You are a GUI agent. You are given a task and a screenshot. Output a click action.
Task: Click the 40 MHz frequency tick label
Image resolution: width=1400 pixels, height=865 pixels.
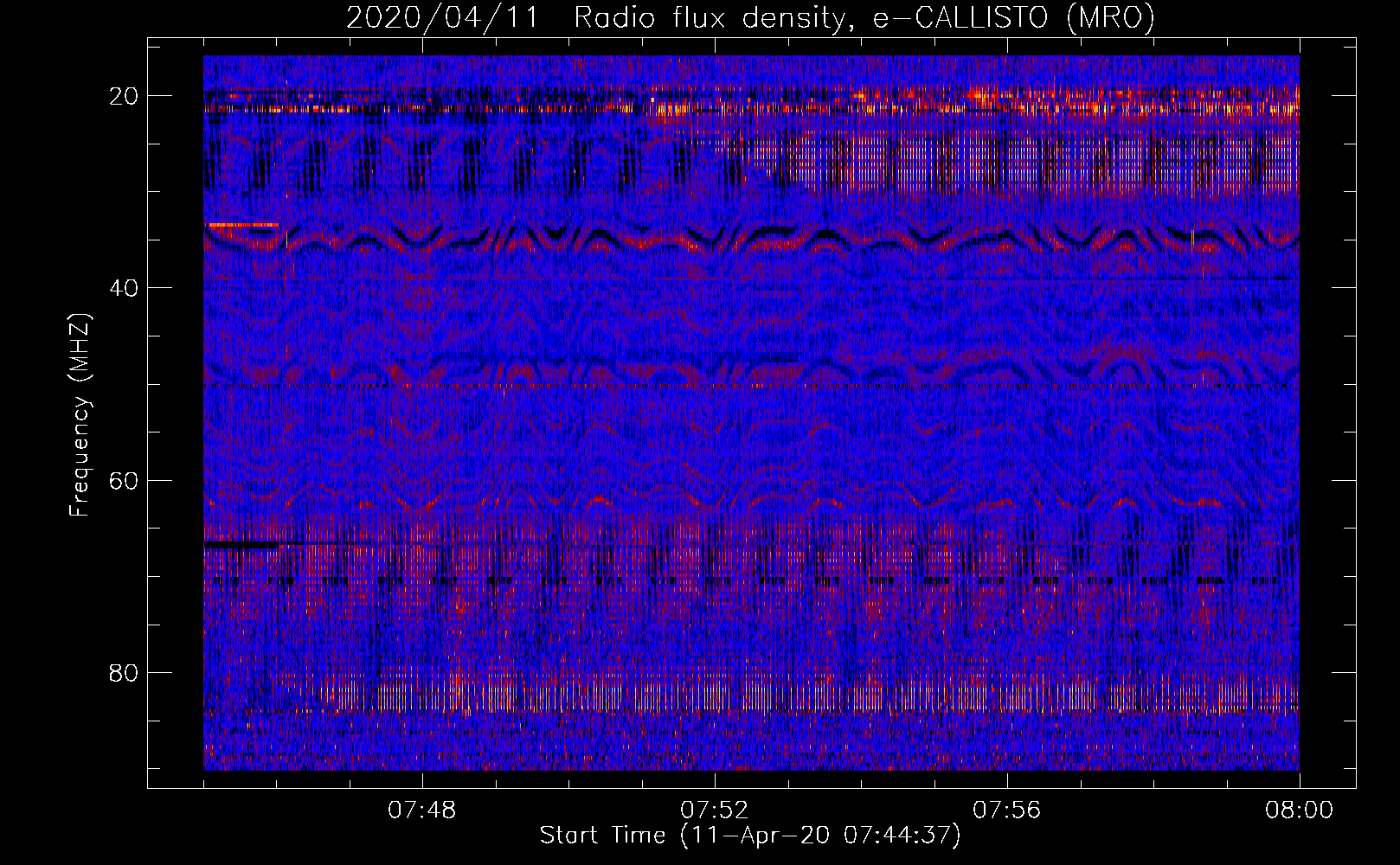tap(124, 288)
